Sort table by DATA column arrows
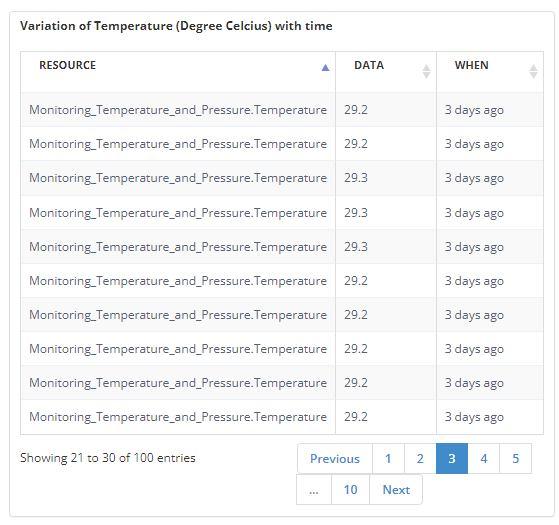559x525 pixels. point(426,71)
